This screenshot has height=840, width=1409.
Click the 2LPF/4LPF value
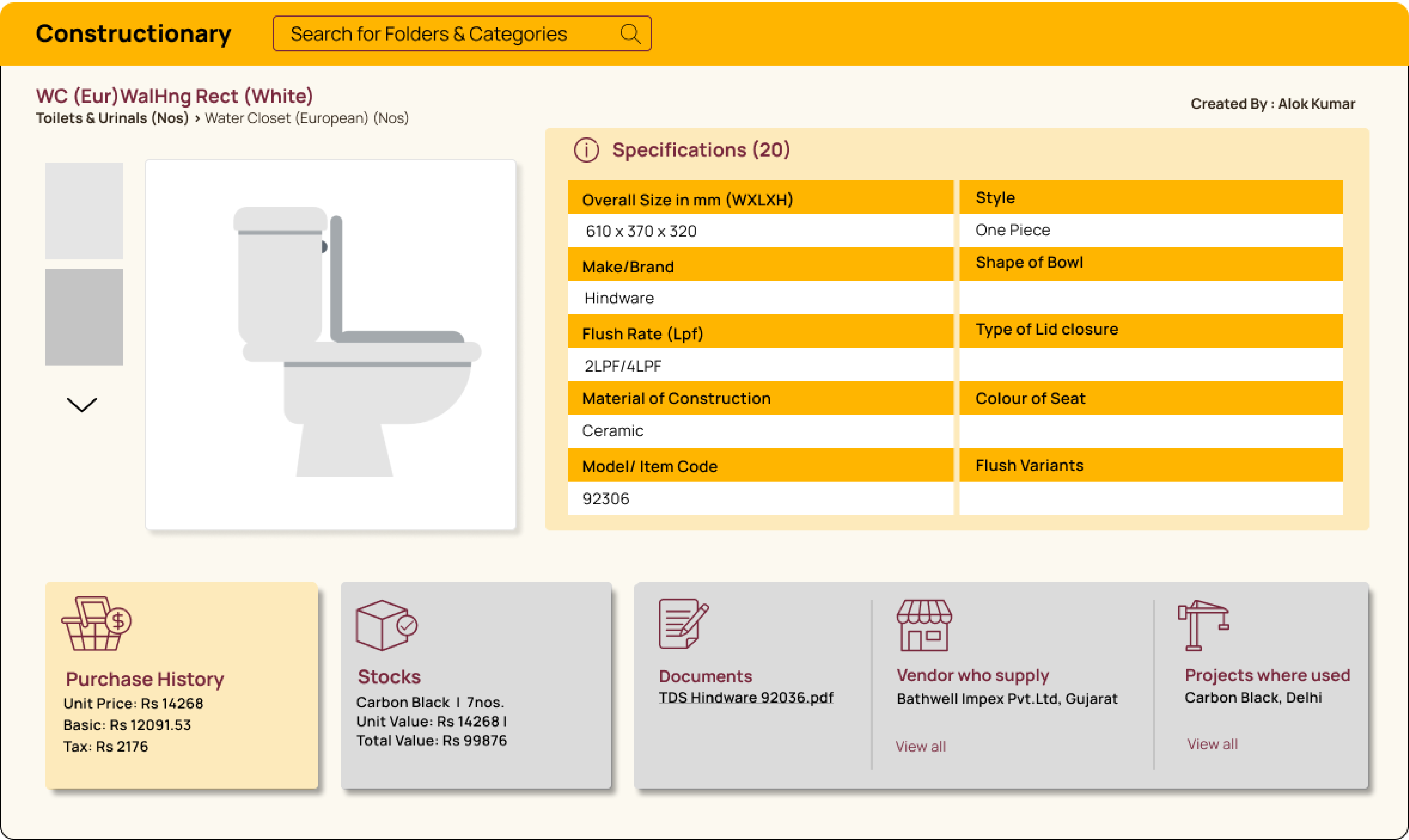(x=623, y=366)
